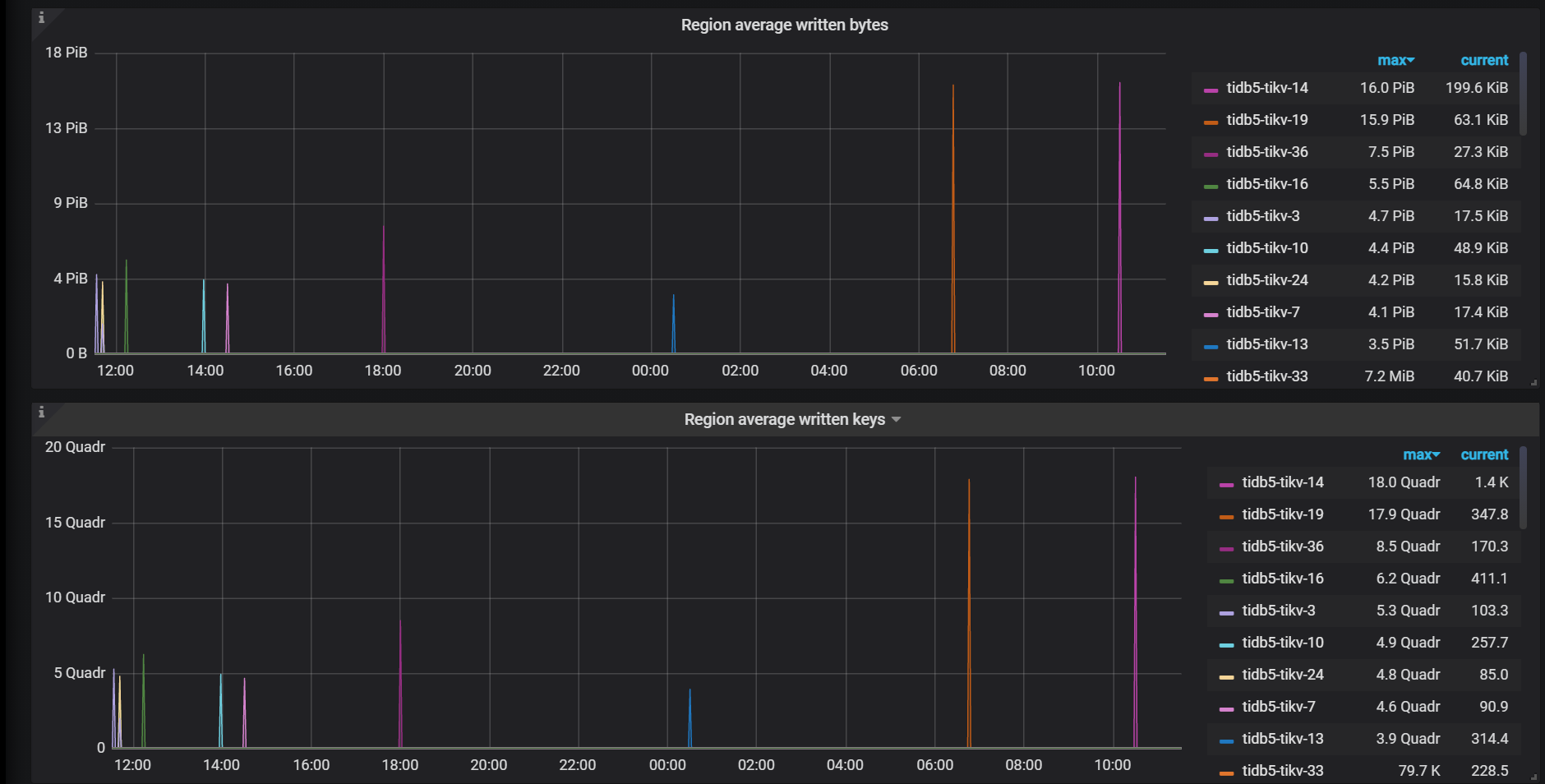The height and width of the screenshot is (784, 1545).
Task: Toggle tidb5-tikv-33 series in bytes legend
Action: [1267, 376]
